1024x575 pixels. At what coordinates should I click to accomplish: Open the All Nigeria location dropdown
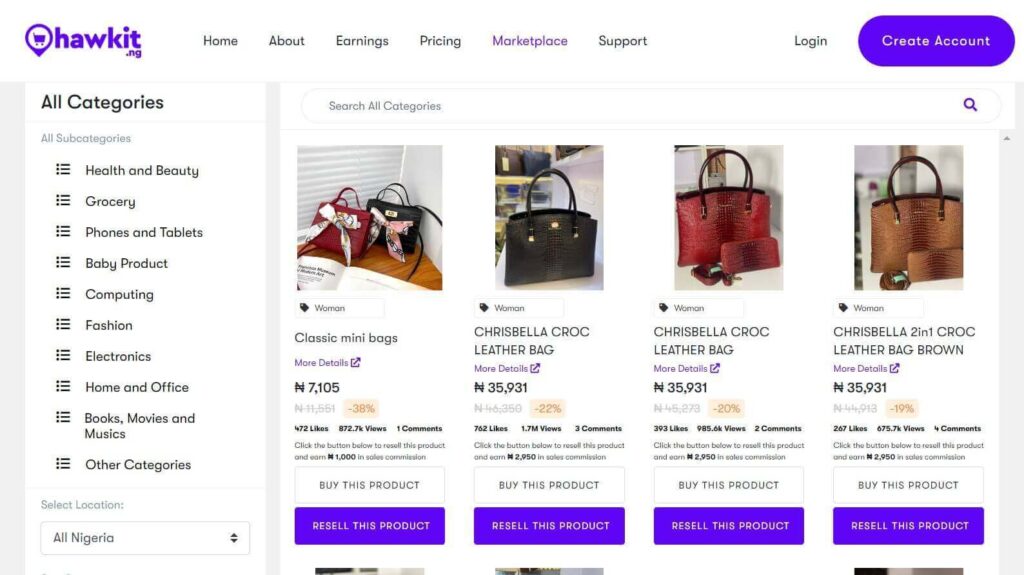(x=145, y=538)
